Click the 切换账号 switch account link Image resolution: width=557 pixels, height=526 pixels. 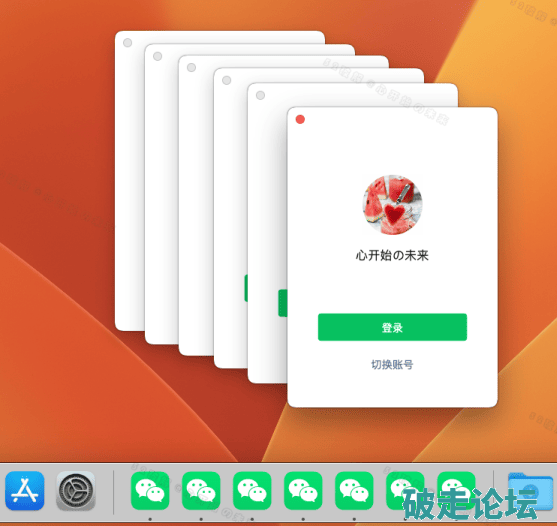coord(392,364)
